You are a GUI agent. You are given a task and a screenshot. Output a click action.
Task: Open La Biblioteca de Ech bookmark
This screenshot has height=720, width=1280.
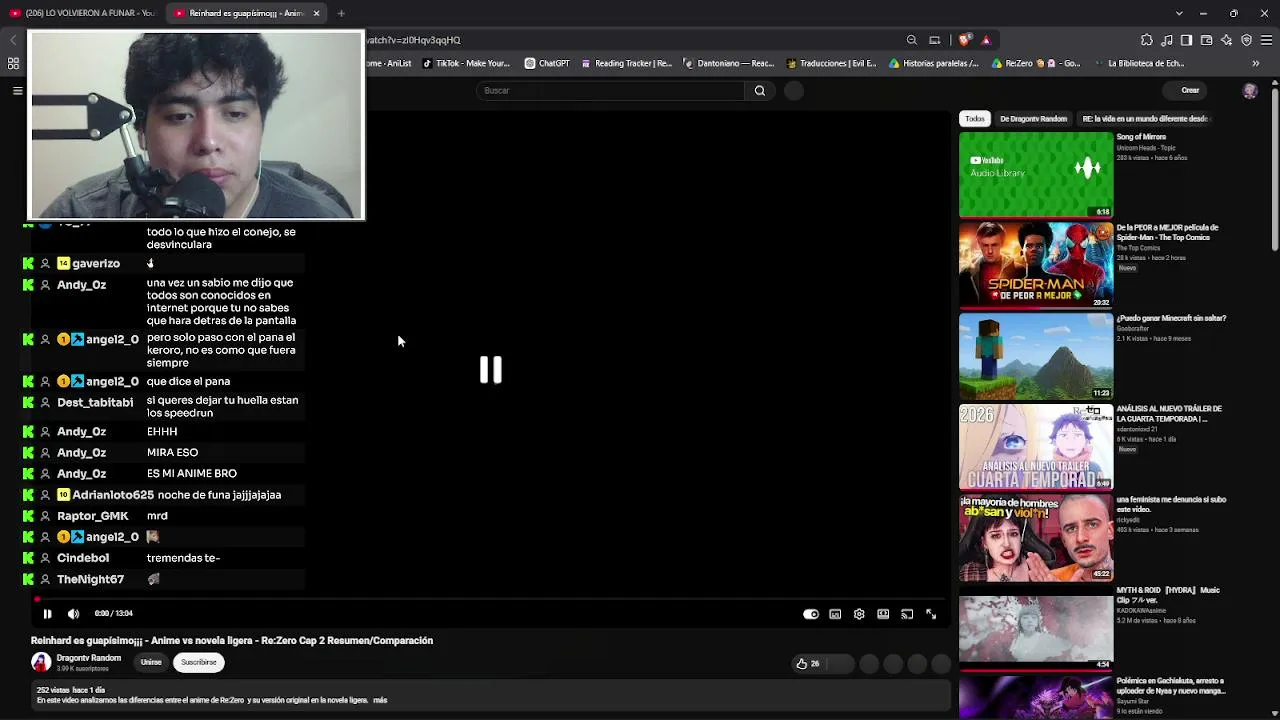(1139, 63)
